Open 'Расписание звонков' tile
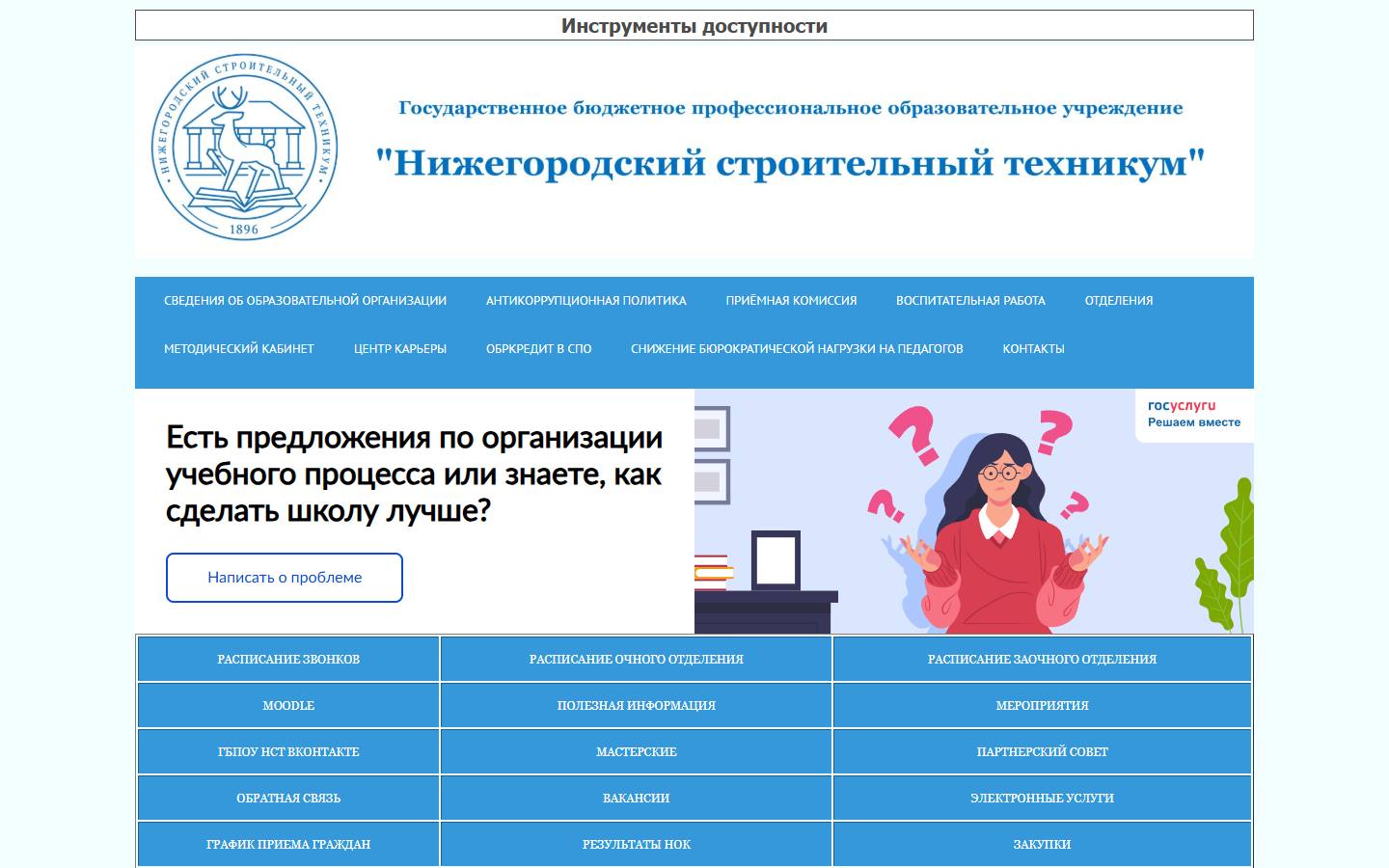Image resolution: width=1389 pixels, height=868 pixels. click(288, 659)
